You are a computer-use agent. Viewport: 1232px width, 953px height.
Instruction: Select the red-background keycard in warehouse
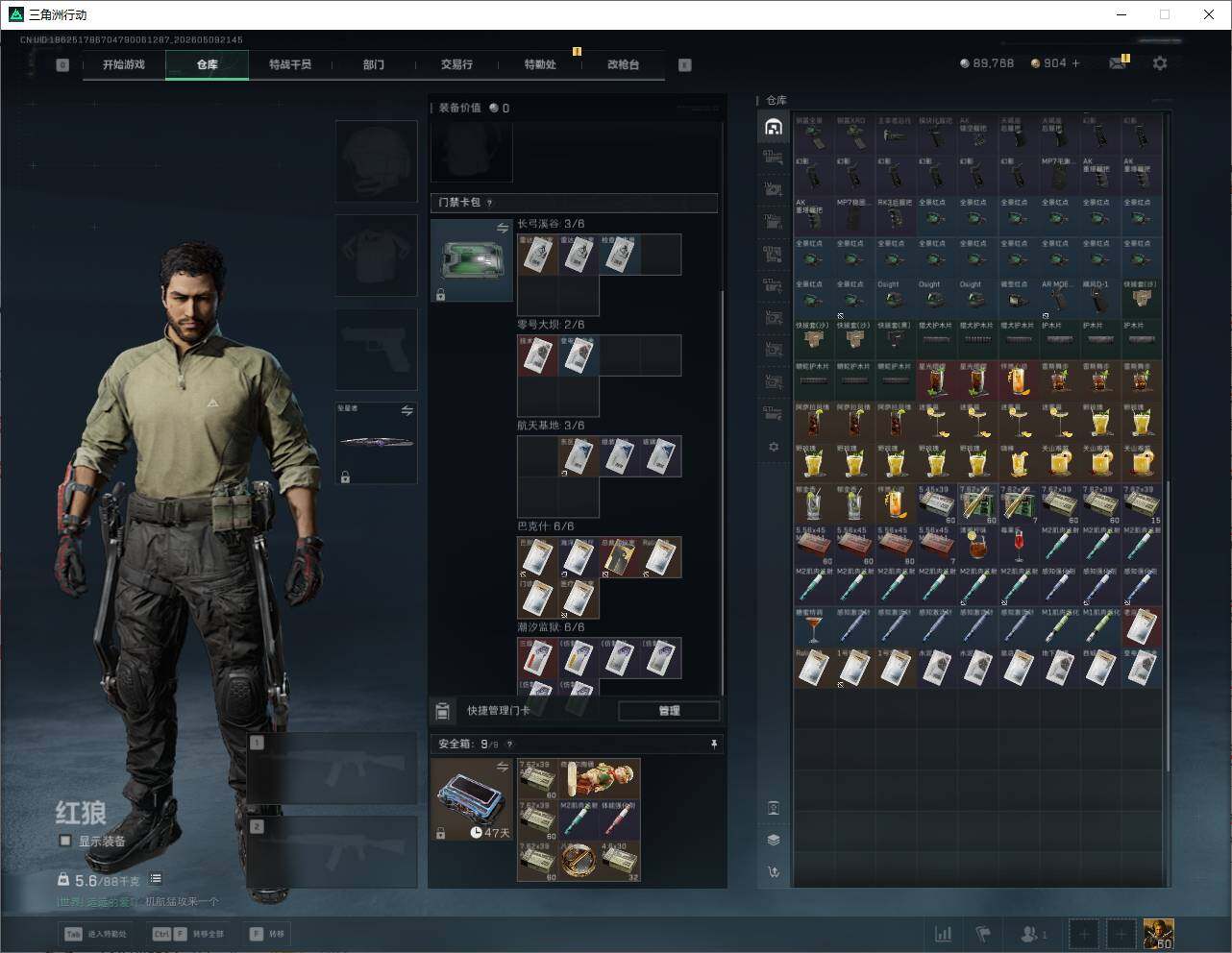pyautogui.click(x=1141, y=626)
